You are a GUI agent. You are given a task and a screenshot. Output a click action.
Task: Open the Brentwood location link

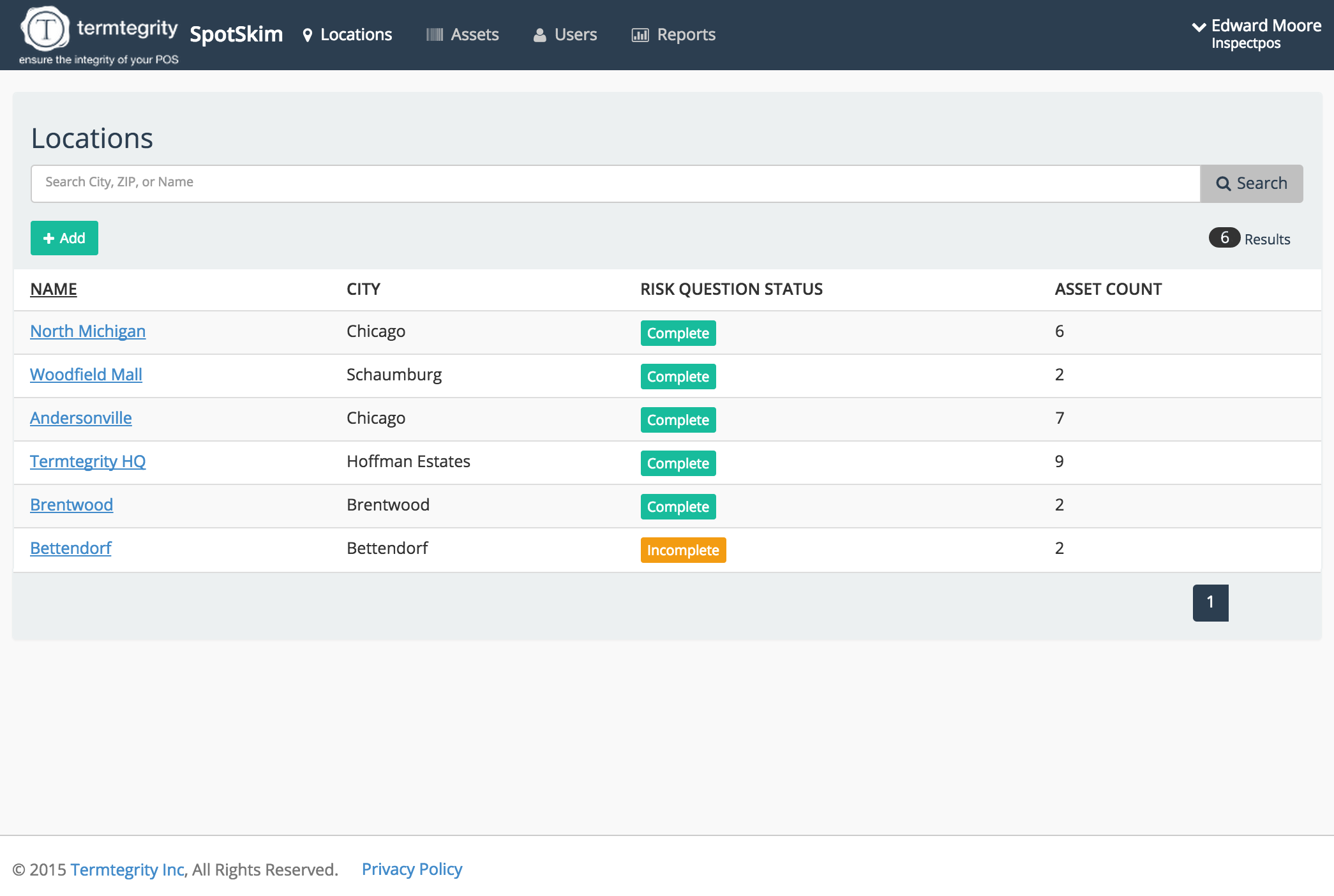pos(71,505)
